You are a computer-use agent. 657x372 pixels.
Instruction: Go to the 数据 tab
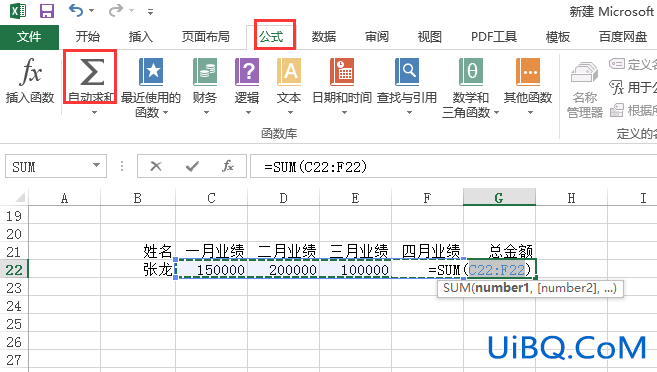pyautogui.click(x=324, y=37)
